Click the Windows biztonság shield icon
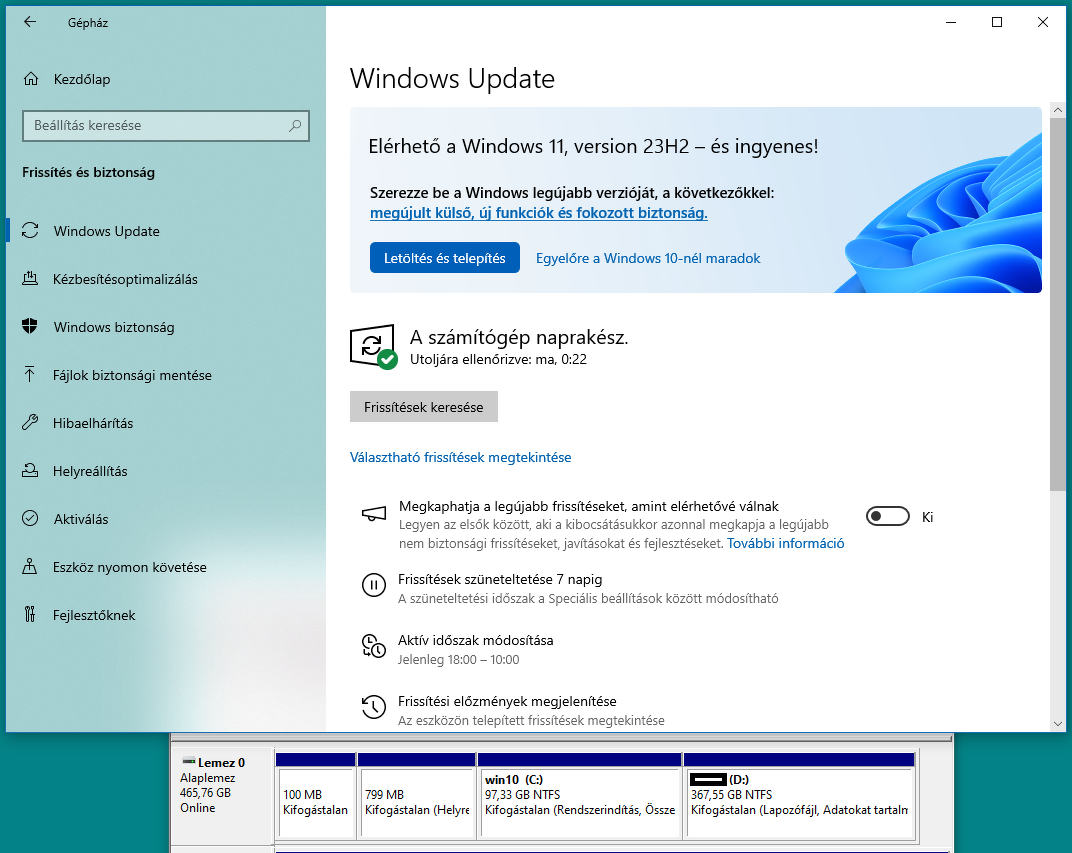Screen dimensions: 1072x853 (30, 326)
